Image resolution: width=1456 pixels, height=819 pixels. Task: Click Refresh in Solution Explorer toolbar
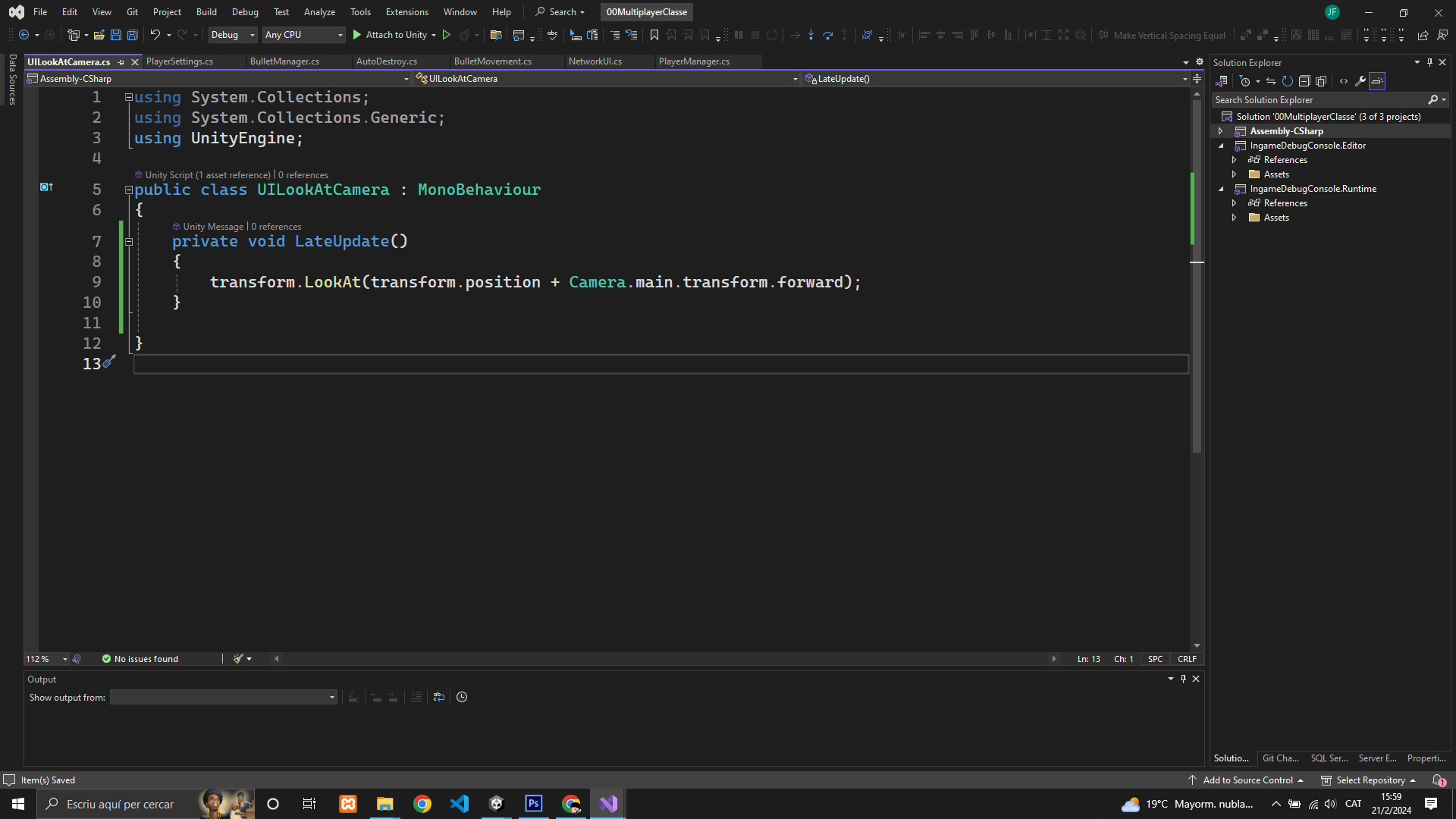click(1288, 81)
